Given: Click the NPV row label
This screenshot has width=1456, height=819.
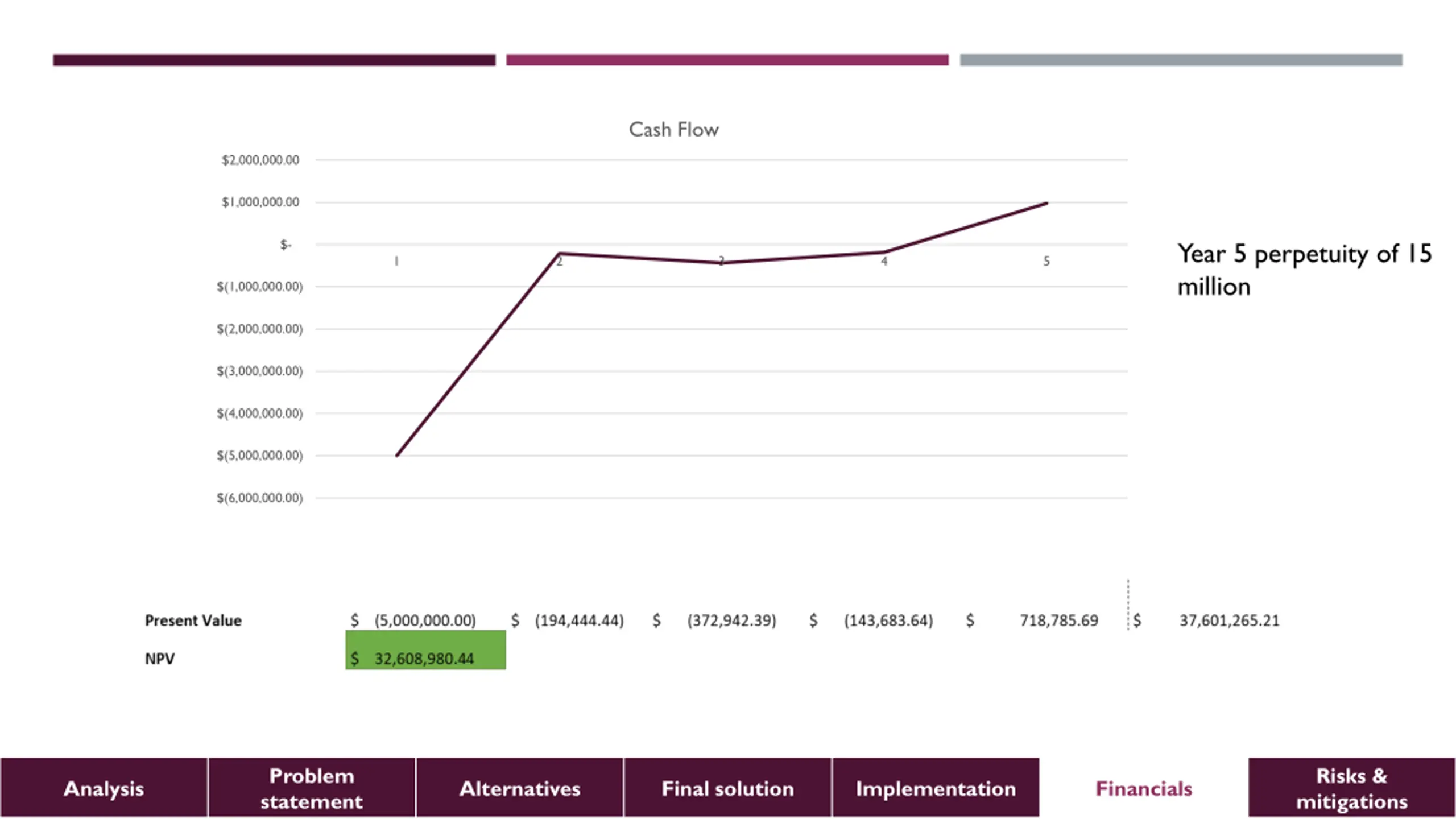Looking at the screenshot, I should click(x=160, y=659).
